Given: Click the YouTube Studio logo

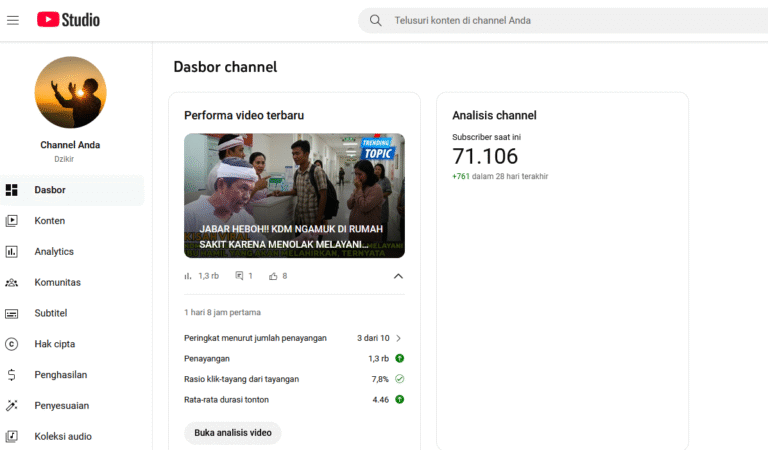Looking at the screenshot, I should pos(68,20).
